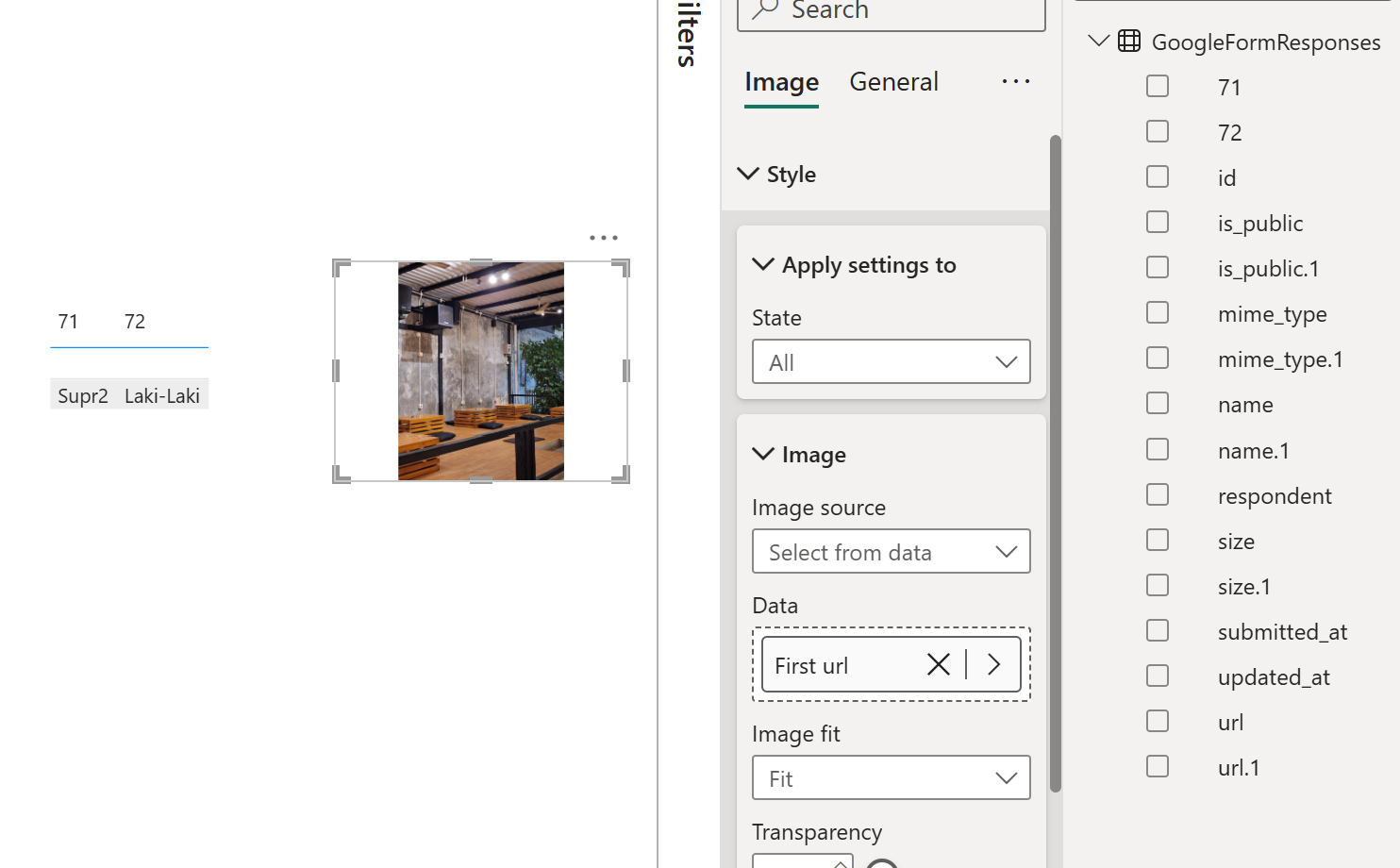The width and height of the screenshot is (1400, 868).
Task: Tick the respondent field checkbox
Action: tap(1158, 494)
